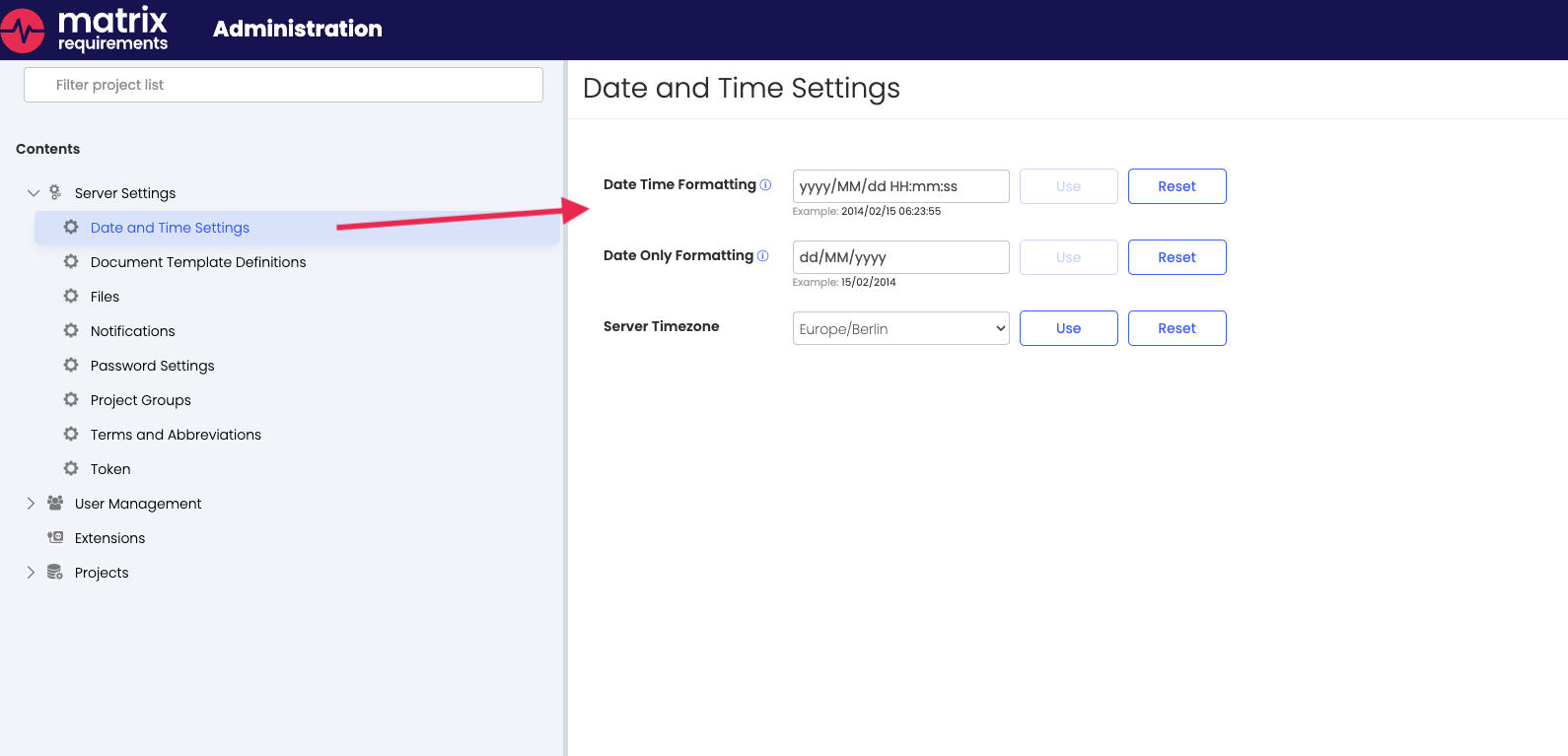The width and height of the screenshot is (1568, 756).
Task: Click the Extensions plugin icon
Action: coord(55,537)
